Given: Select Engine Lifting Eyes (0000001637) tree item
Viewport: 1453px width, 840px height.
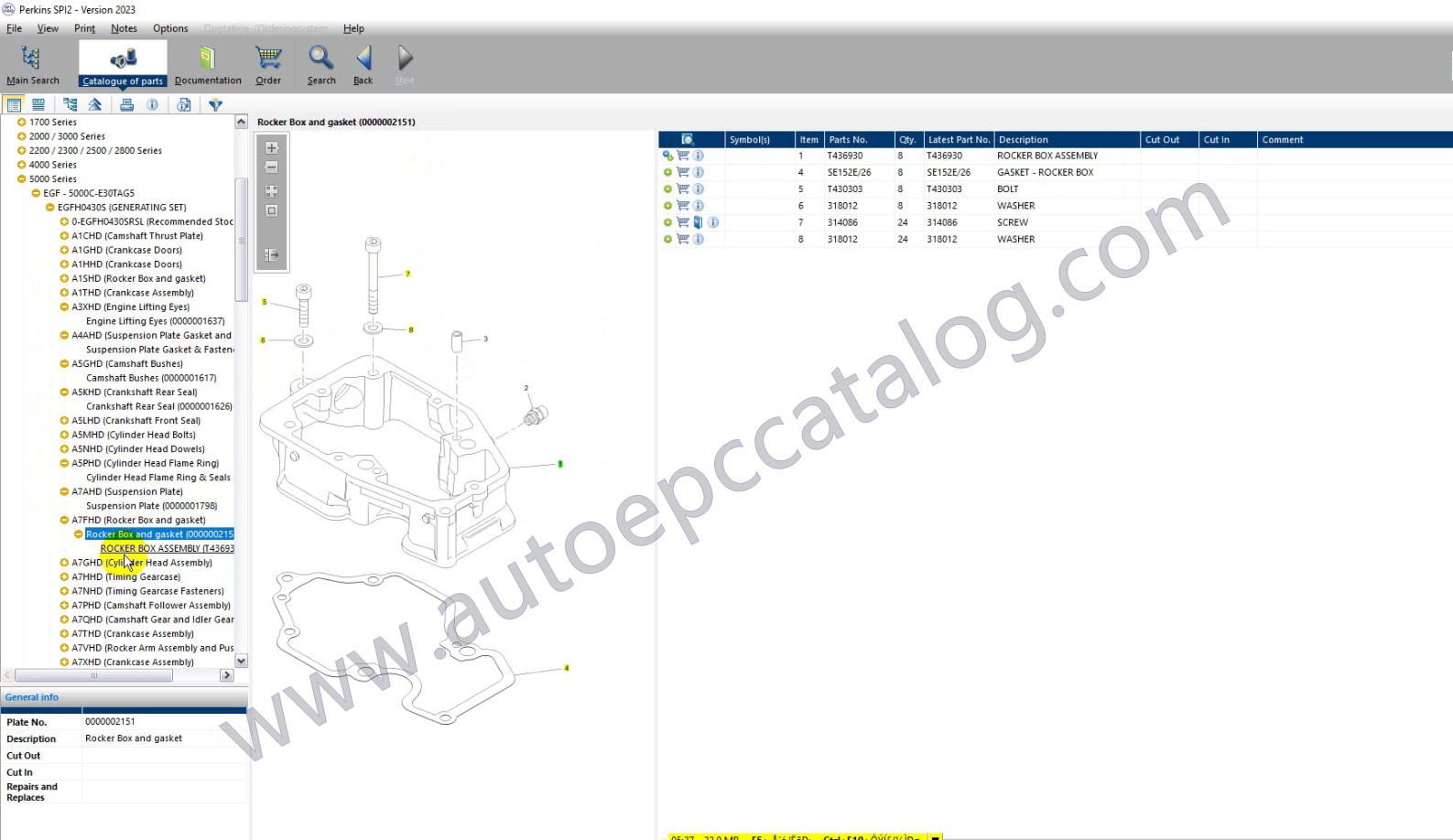Looking at the screenshot, I should coord(156,321).
